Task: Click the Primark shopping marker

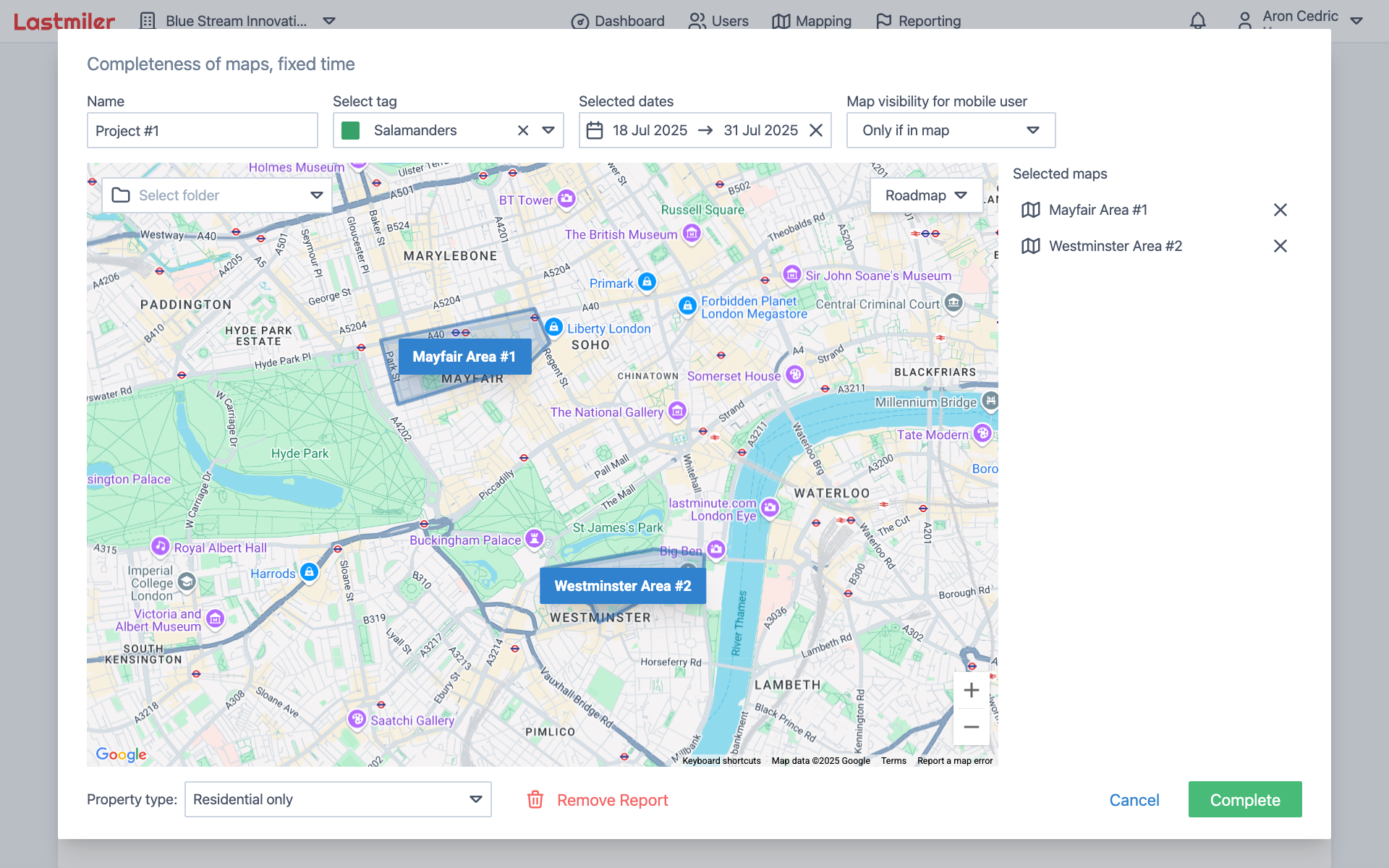Action: pyautogui.click(x=647, y=281)
